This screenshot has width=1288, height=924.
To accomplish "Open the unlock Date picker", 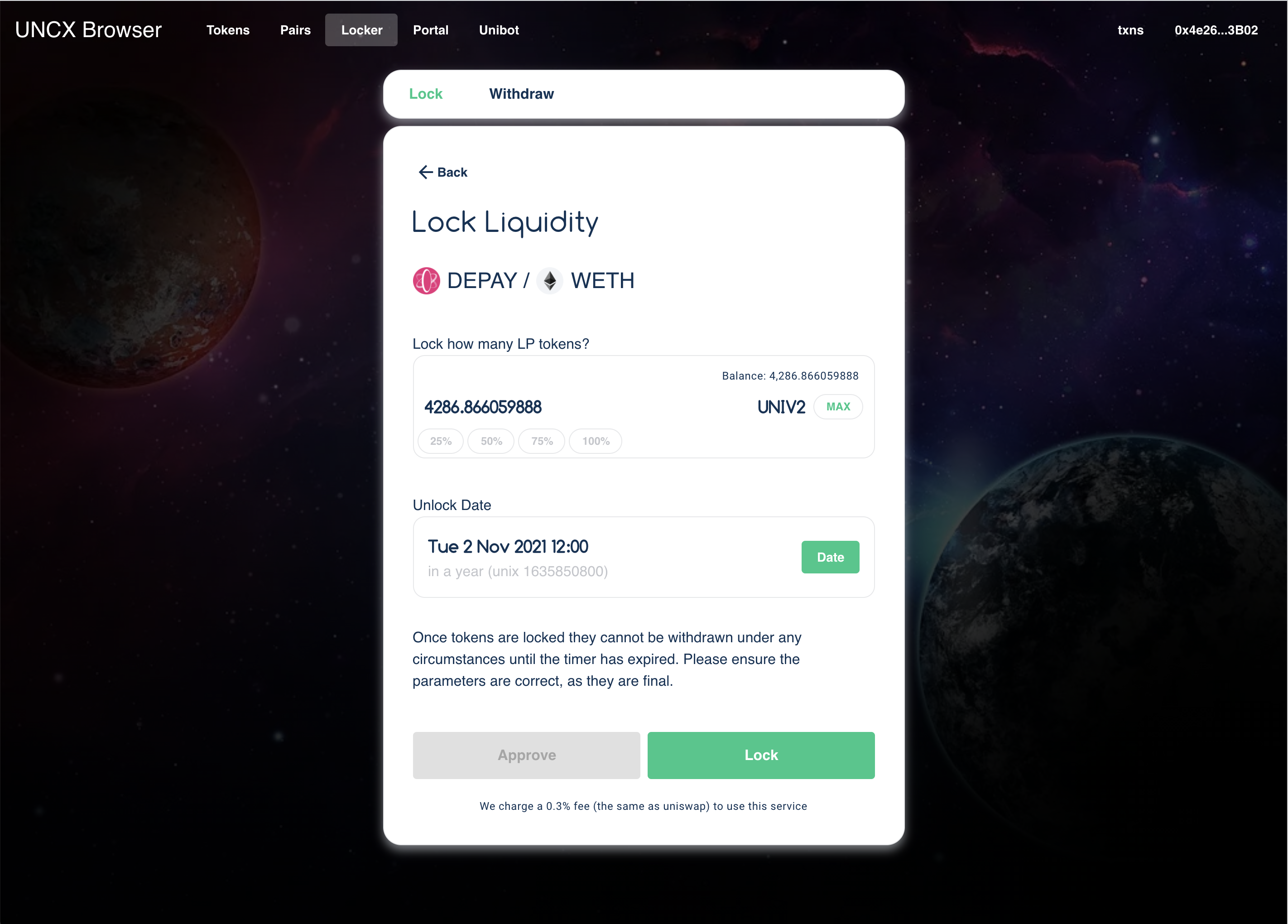I will click(830, 557).
